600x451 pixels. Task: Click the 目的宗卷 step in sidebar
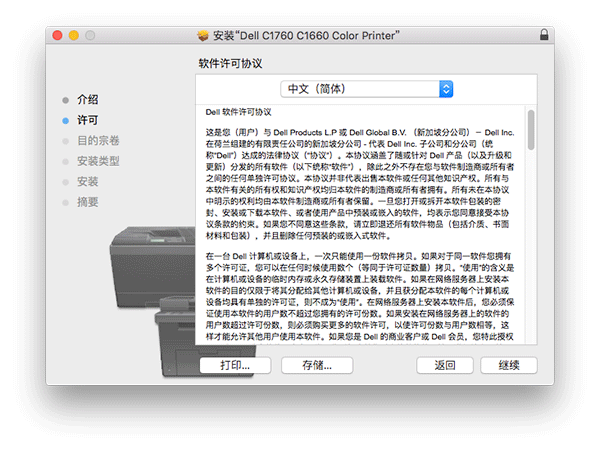pyautogui.click(x=98, y=140)
